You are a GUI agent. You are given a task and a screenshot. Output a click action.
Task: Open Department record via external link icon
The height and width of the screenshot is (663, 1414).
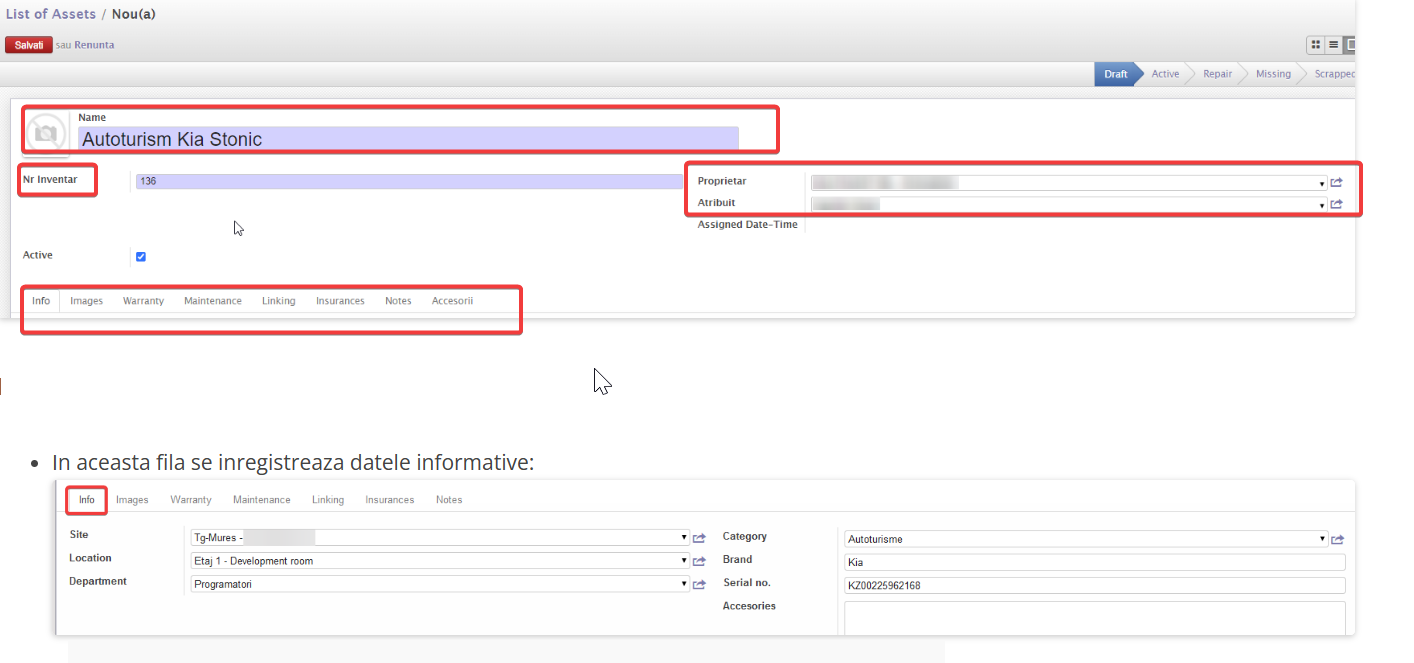(x=699, y=584)
